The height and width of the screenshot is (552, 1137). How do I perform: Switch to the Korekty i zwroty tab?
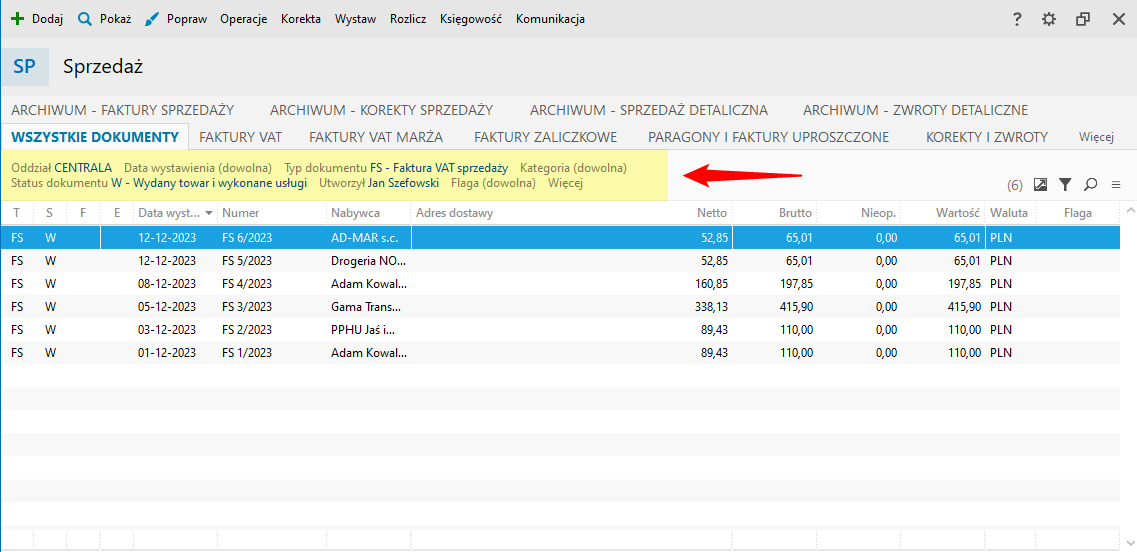click(x=987, y=136)
